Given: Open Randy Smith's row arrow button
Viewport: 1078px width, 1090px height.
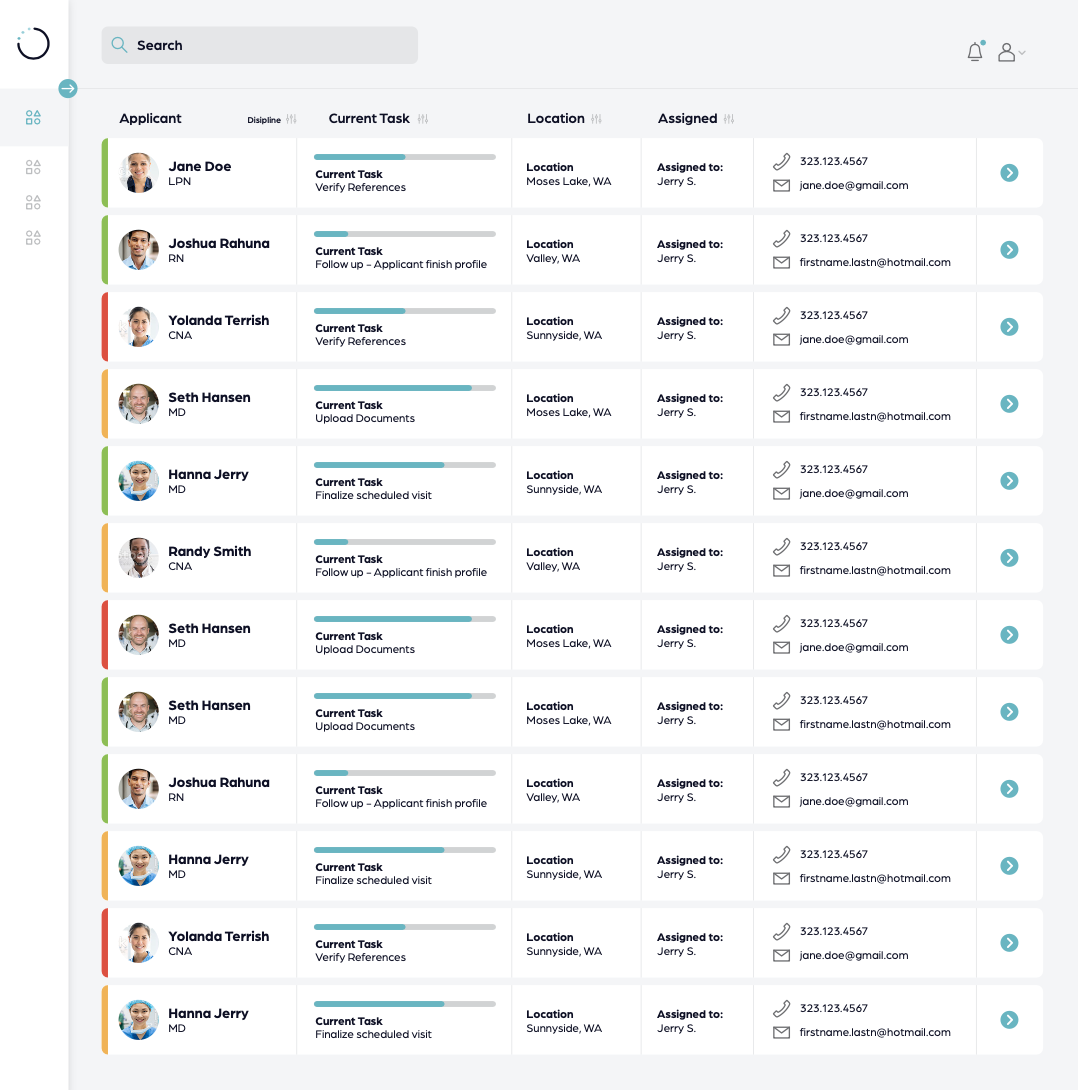Looking at the screenshot, I should (x=1009, y=558).
